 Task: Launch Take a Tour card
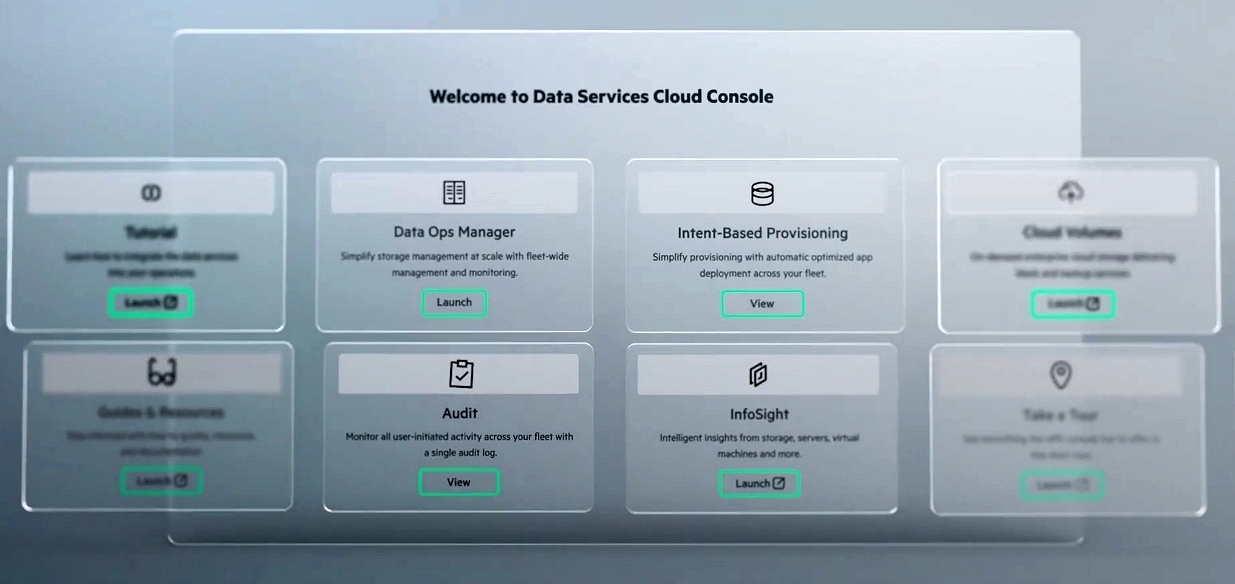pos(1062,486)
